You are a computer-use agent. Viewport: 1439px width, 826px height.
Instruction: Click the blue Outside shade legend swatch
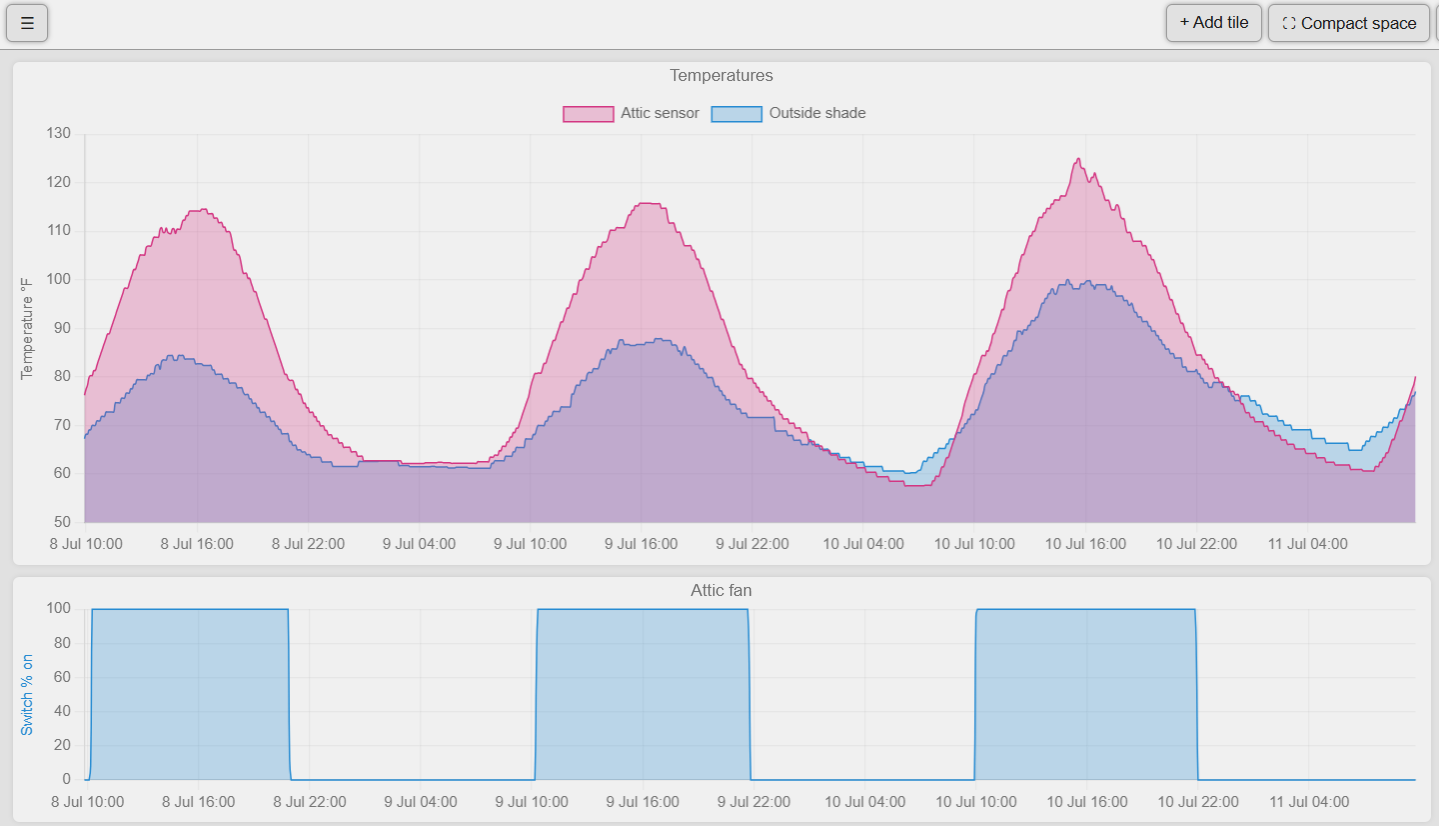[736, 114]
